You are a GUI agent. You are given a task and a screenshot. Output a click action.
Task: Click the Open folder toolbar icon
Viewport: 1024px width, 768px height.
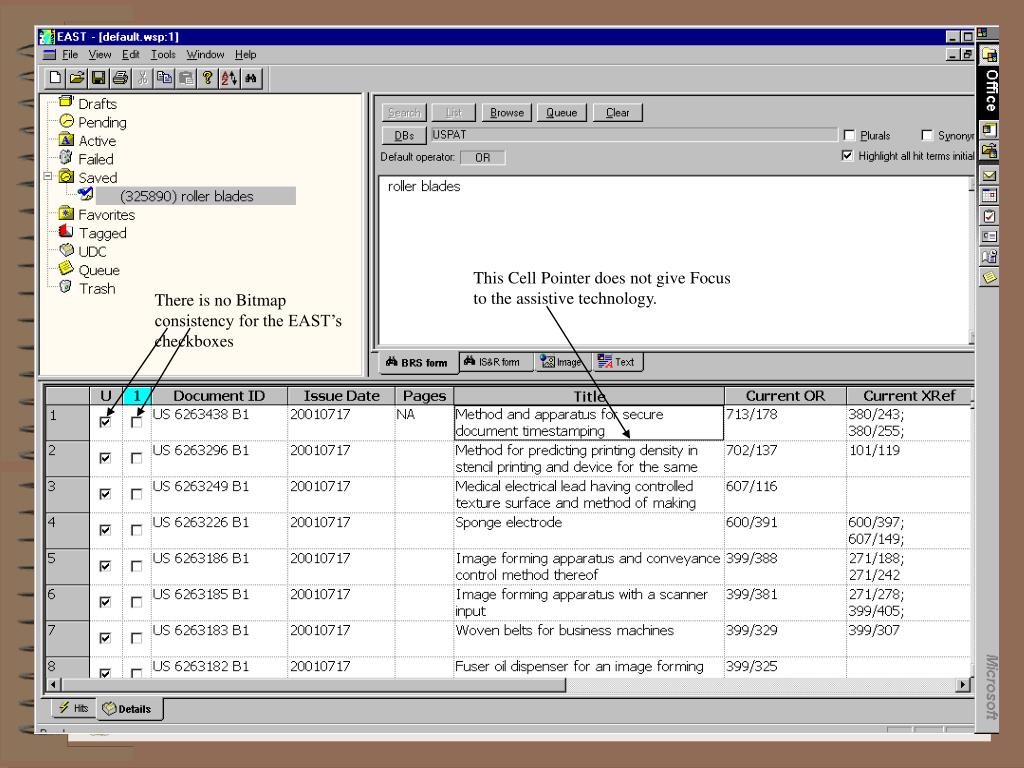[x=77, y=78]
